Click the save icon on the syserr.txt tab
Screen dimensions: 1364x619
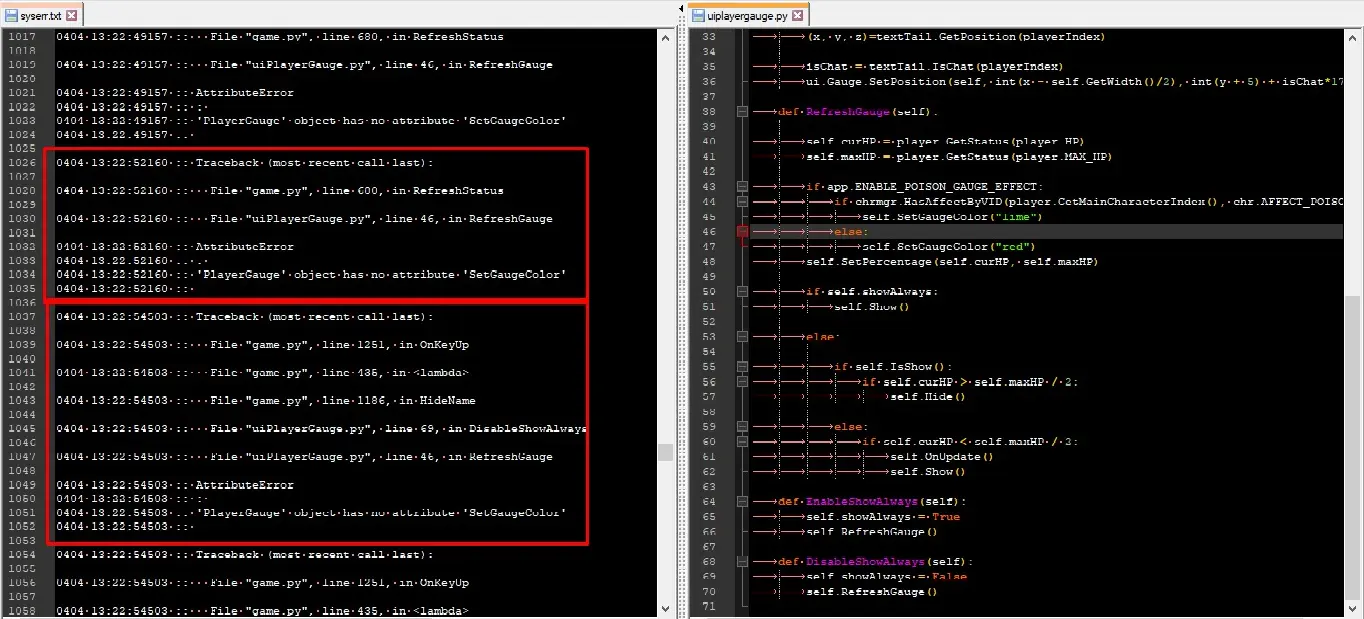coord(12,15)
